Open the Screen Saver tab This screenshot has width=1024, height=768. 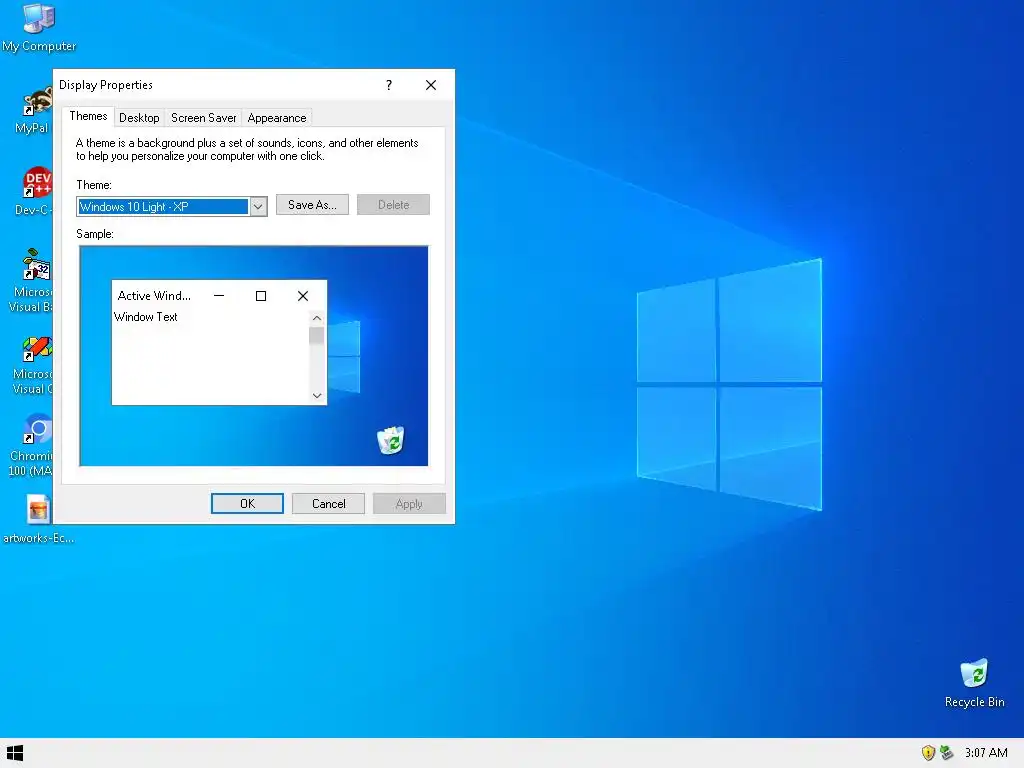(204, 118)
